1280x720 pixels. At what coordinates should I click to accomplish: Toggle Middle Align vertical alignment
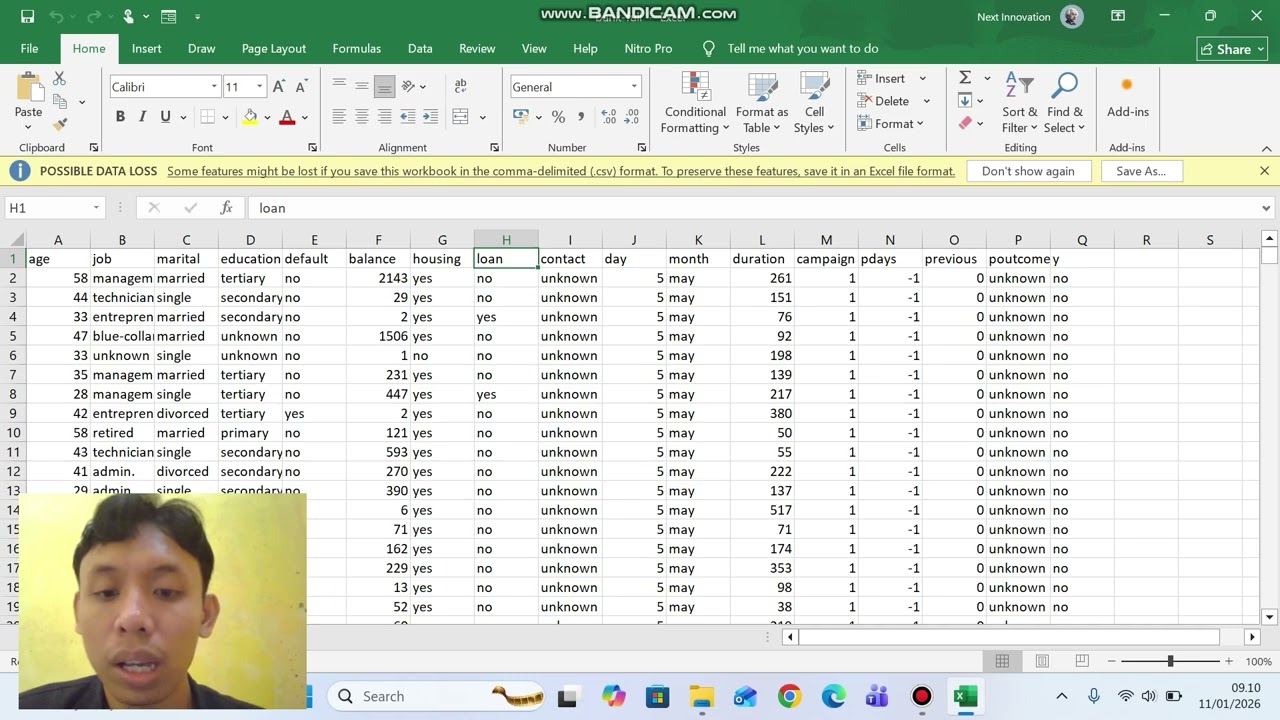click(x=362, y=87)
